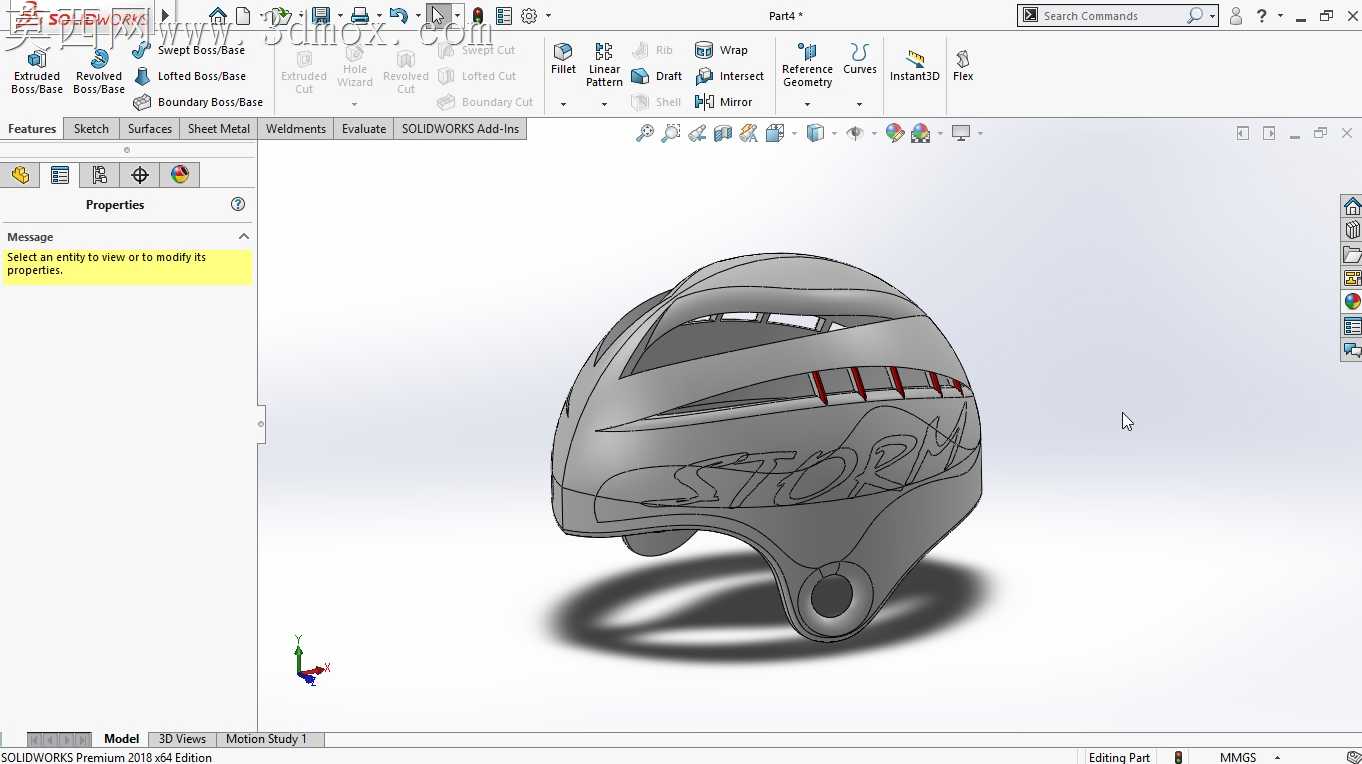Viewport: 1362px width, 764px height.
Task: Open the DimXpertManager tab
Action: (x=140, y=175)
